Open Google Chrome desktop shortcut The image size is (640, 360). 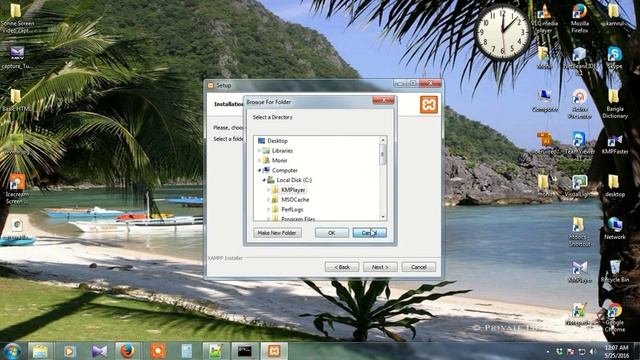pos(615,317)
